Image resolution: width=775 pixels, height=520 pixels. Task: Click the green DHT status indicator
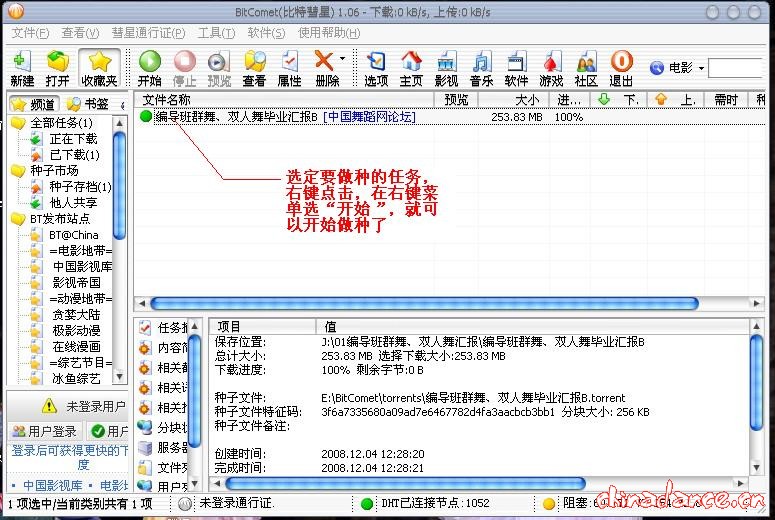tap(367, 504)
